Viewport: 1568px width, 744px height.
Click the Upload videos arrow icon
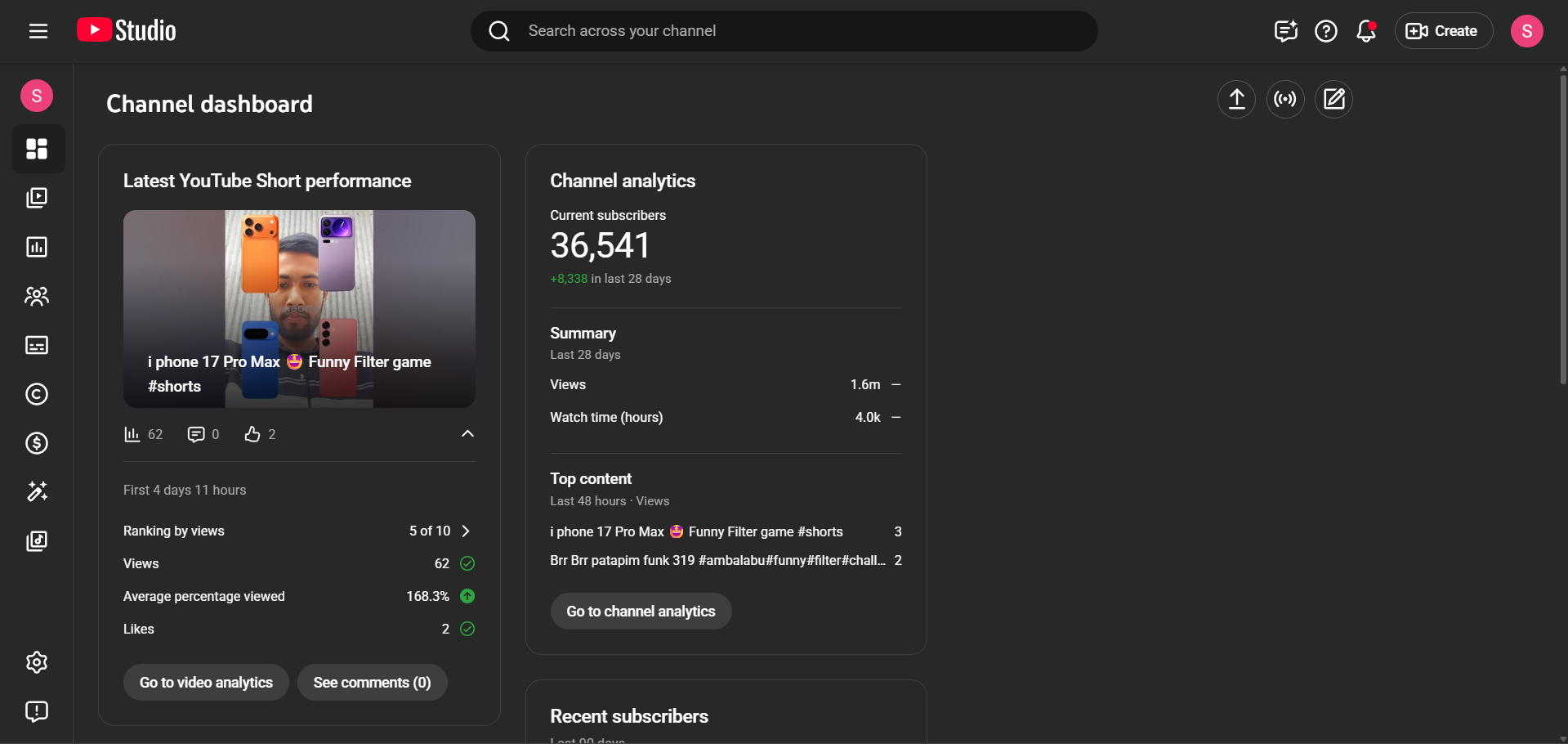(1236, 100)
